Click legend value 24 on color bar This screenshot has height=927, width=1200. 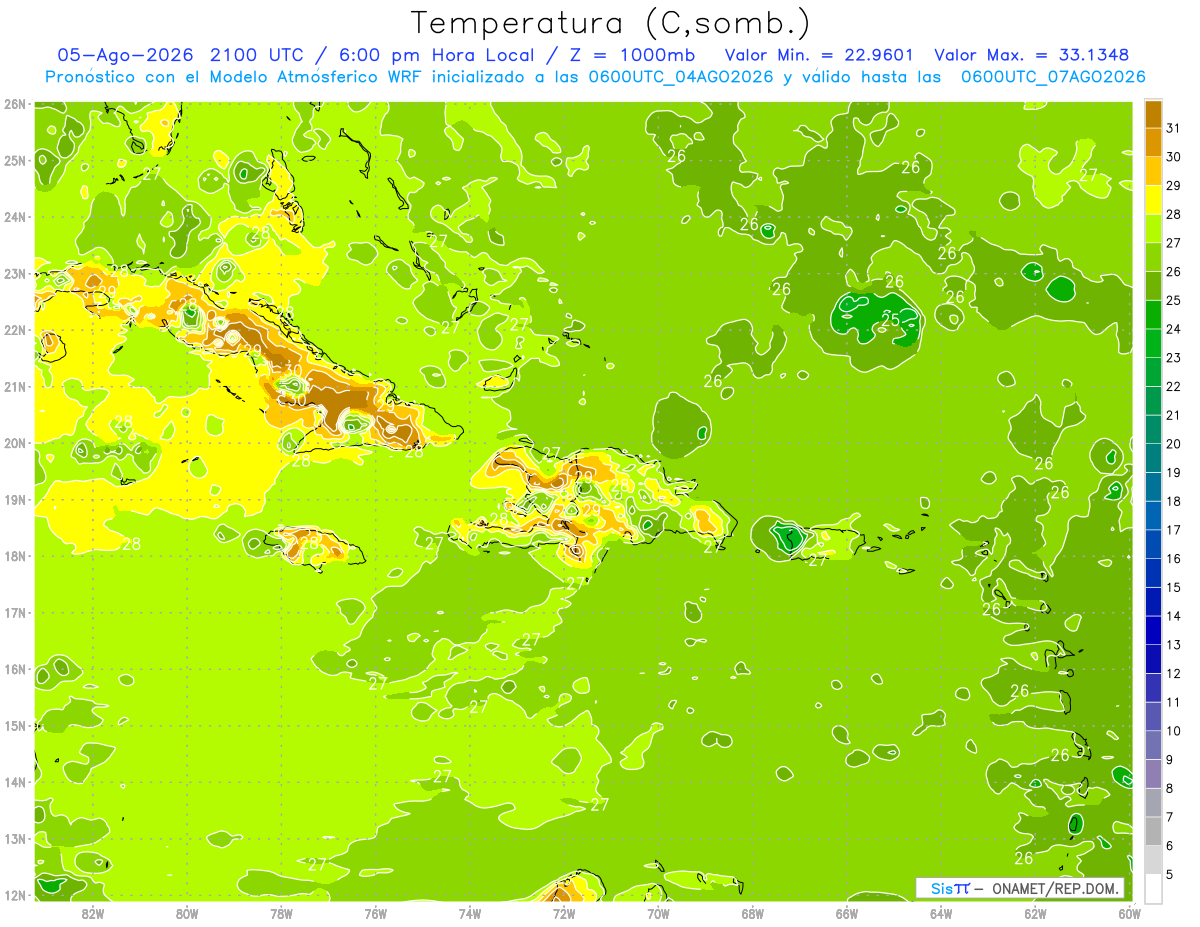pyautogui.click(x=1174, y=329)
